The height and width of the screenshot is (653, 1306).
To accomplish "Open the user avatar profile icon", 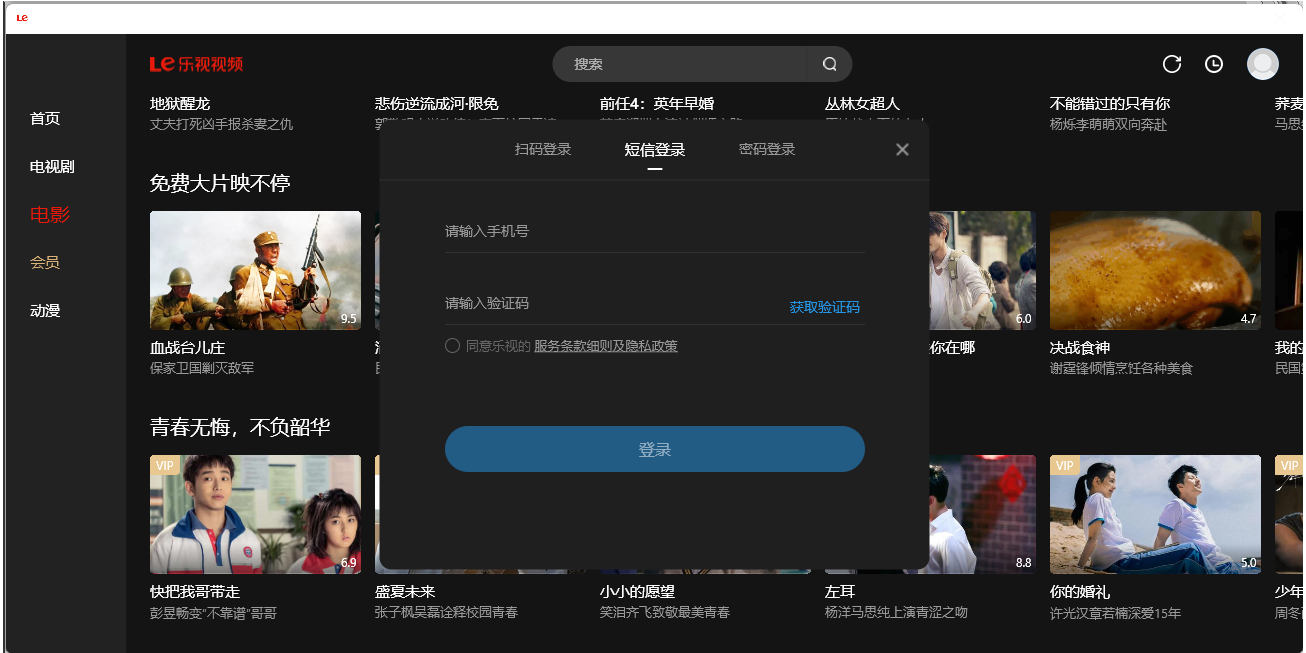I will [1262, 64].
